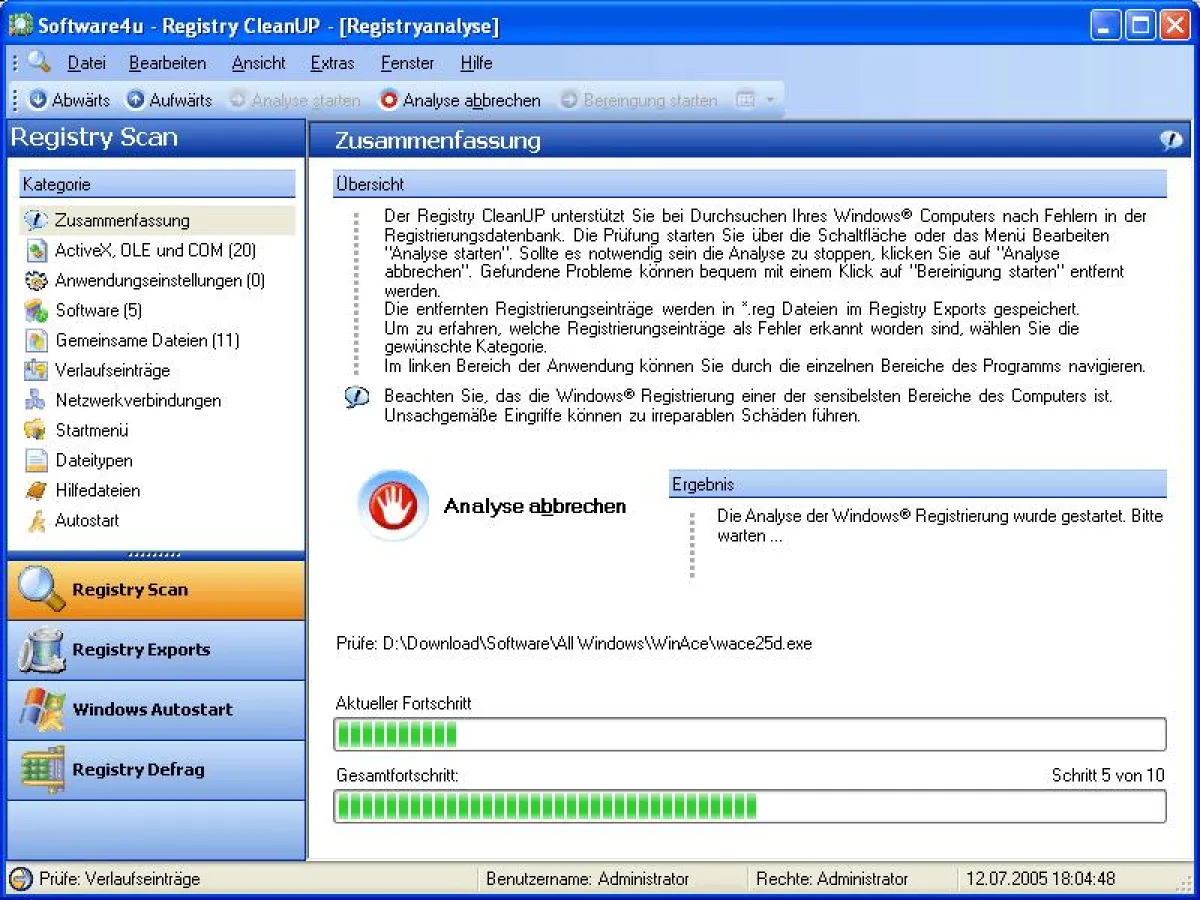Open the Extras menu
1200x900 pixels.
pos(332,63)
